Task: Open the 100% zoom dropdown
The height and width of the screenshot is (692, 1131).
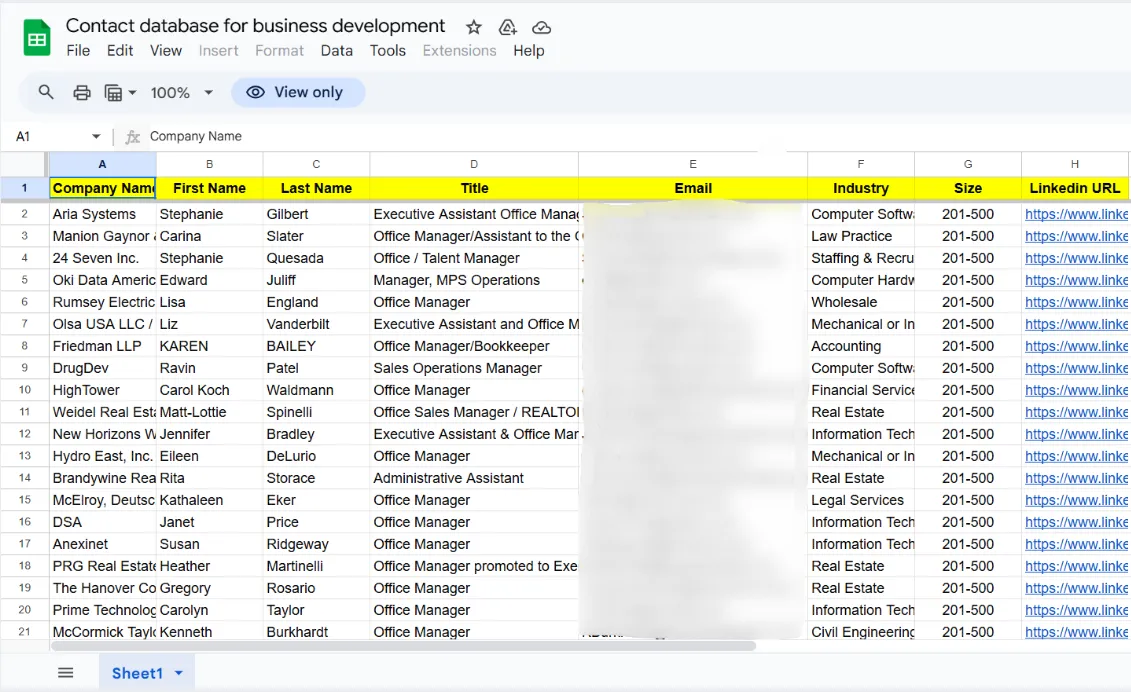Action: [x=182, y=92]
